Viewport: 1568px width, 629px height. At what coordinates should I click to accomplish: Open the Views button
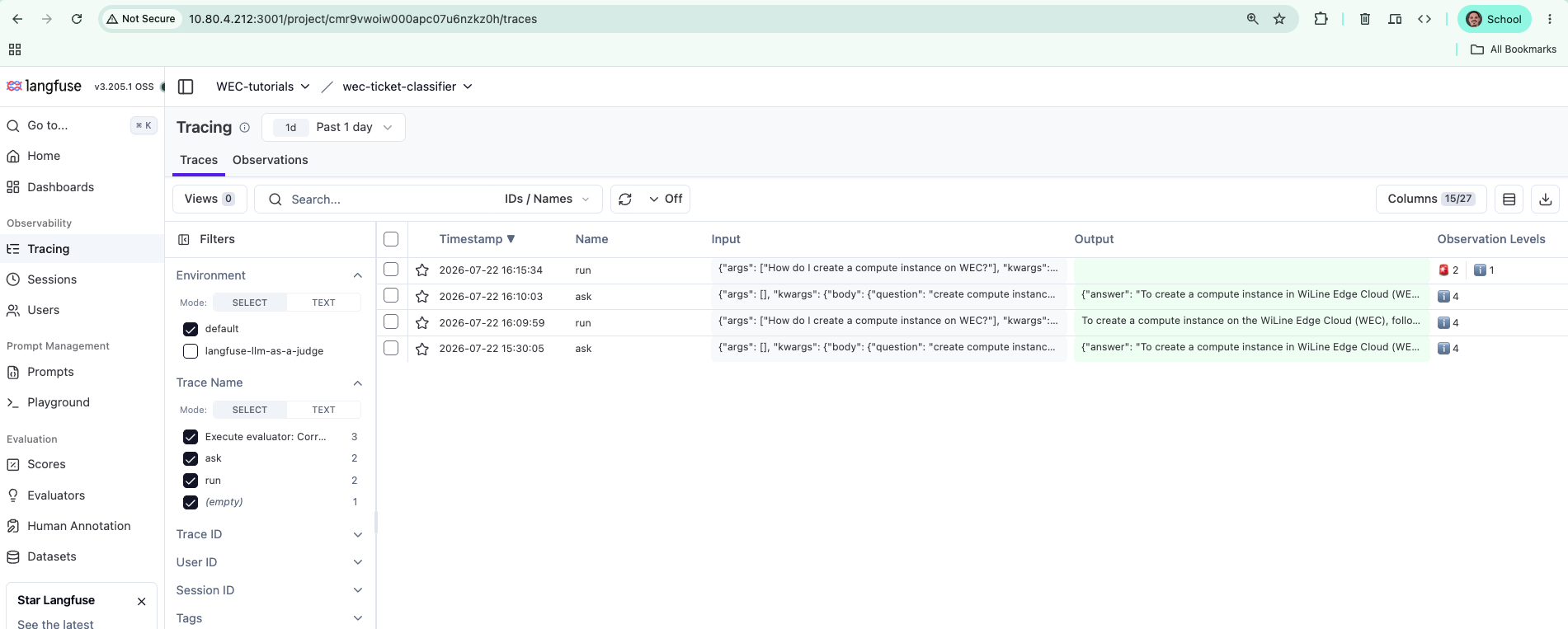[x=210, y=199]
